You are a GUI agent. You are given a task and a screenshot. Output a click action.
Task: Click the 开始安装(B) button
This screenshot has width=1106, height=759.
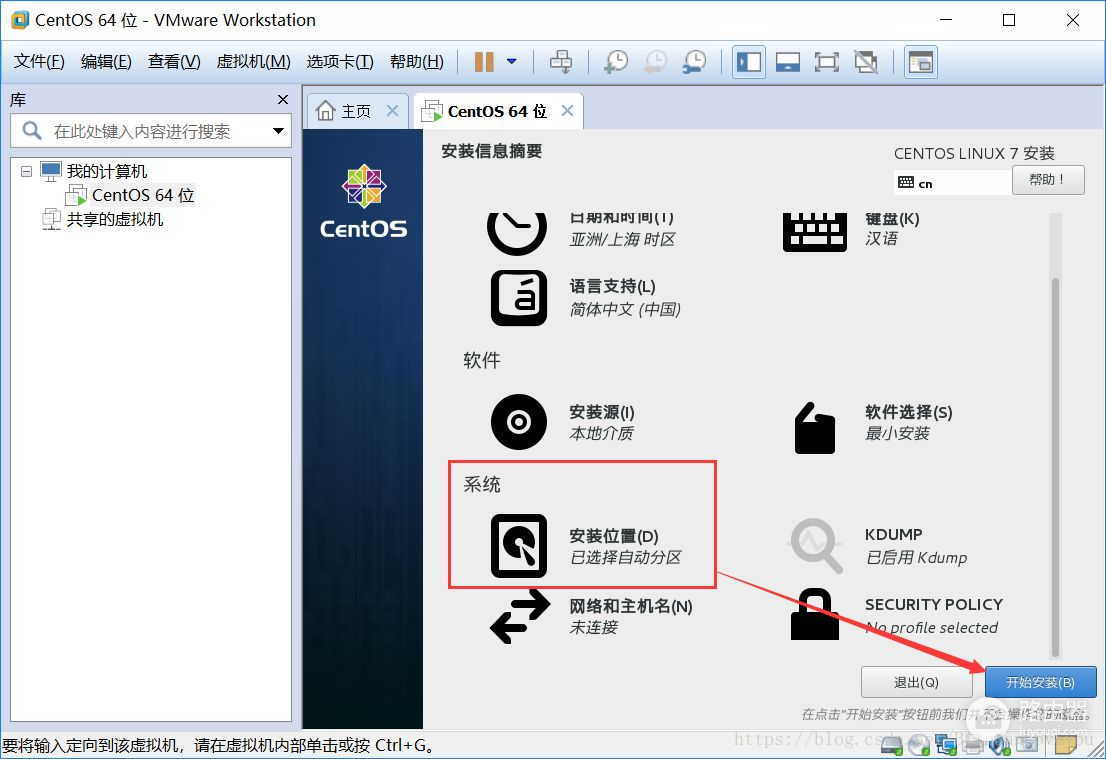[1040, 682]
